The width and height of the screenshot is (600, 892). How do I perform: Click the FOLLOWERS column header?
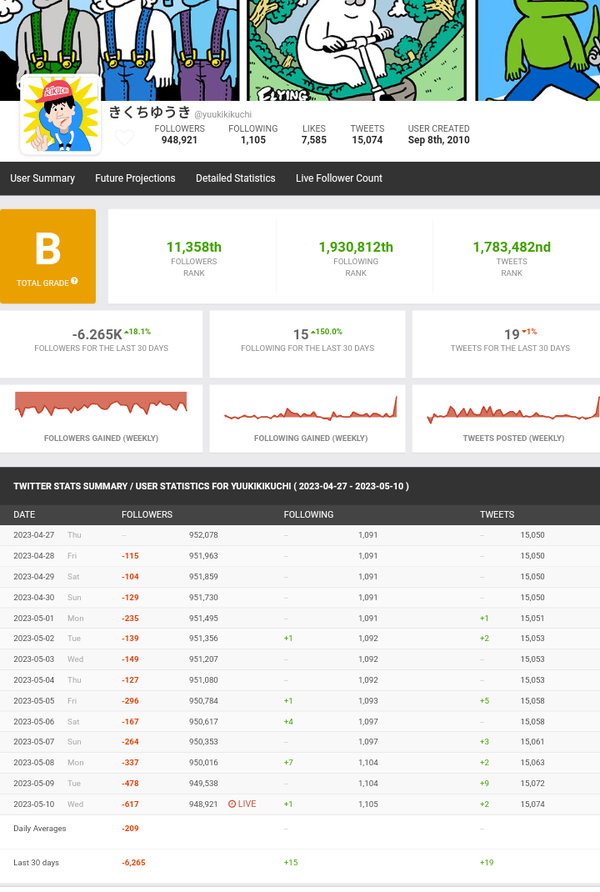pyautogui.click(x=147, y=514)
